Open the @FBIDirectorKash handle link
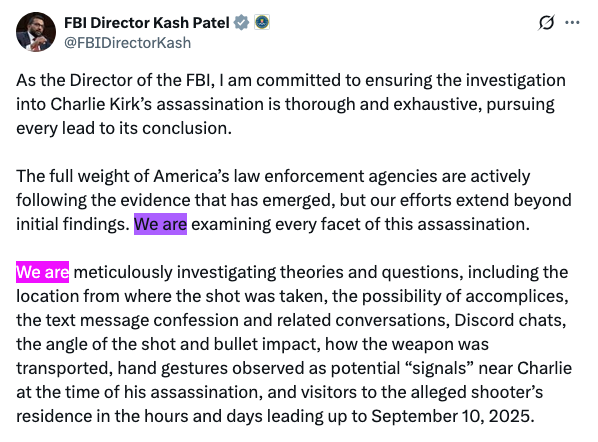598x442 pixels. (127, 43)
